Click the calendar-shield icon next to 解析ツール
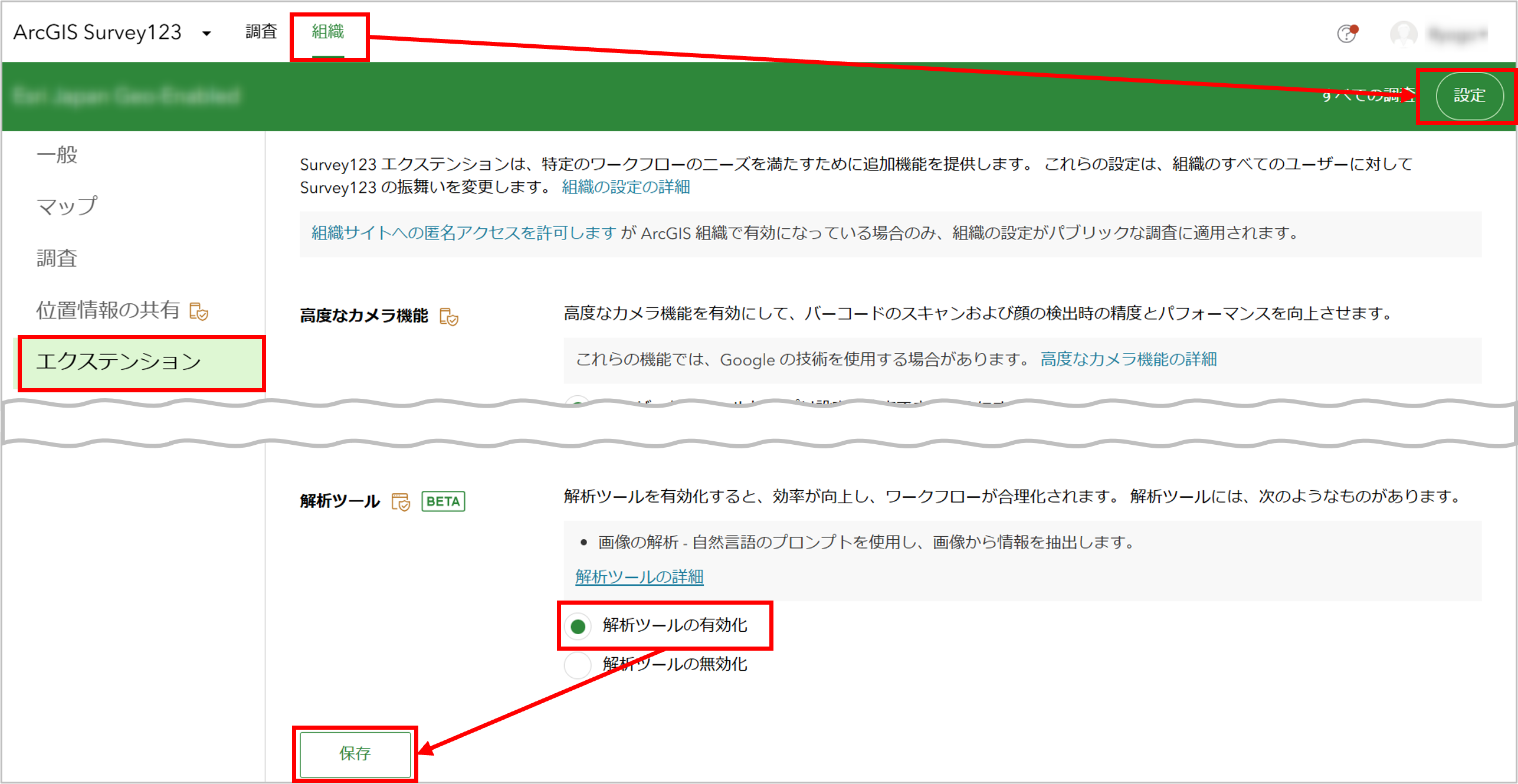Image resolution: width=1518 pixels, height=784 pixels. click(x=401, y=501)
